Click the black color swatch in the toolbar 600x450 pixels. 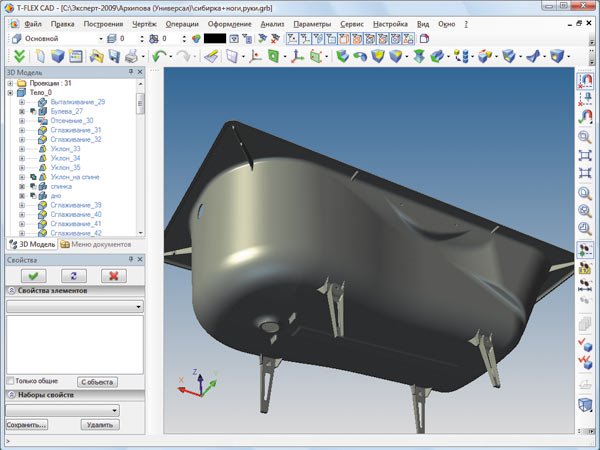coord(215,39)
